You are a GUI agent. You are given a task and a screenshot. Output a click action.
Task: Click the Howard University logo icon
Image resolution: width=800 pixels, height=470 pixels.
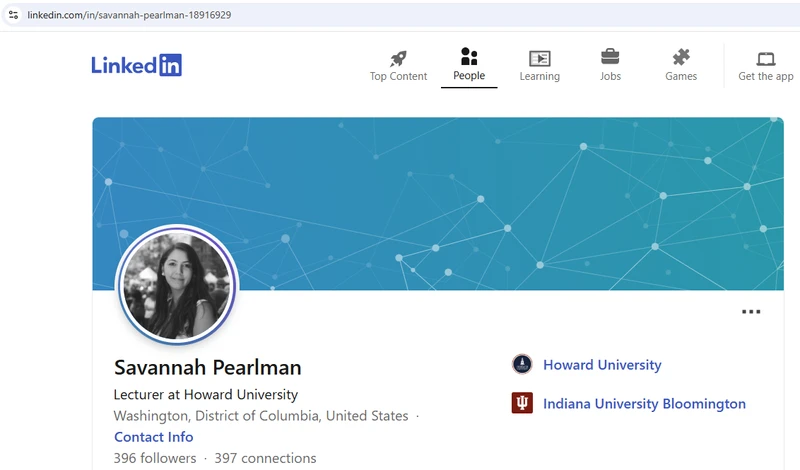[522, 364]
